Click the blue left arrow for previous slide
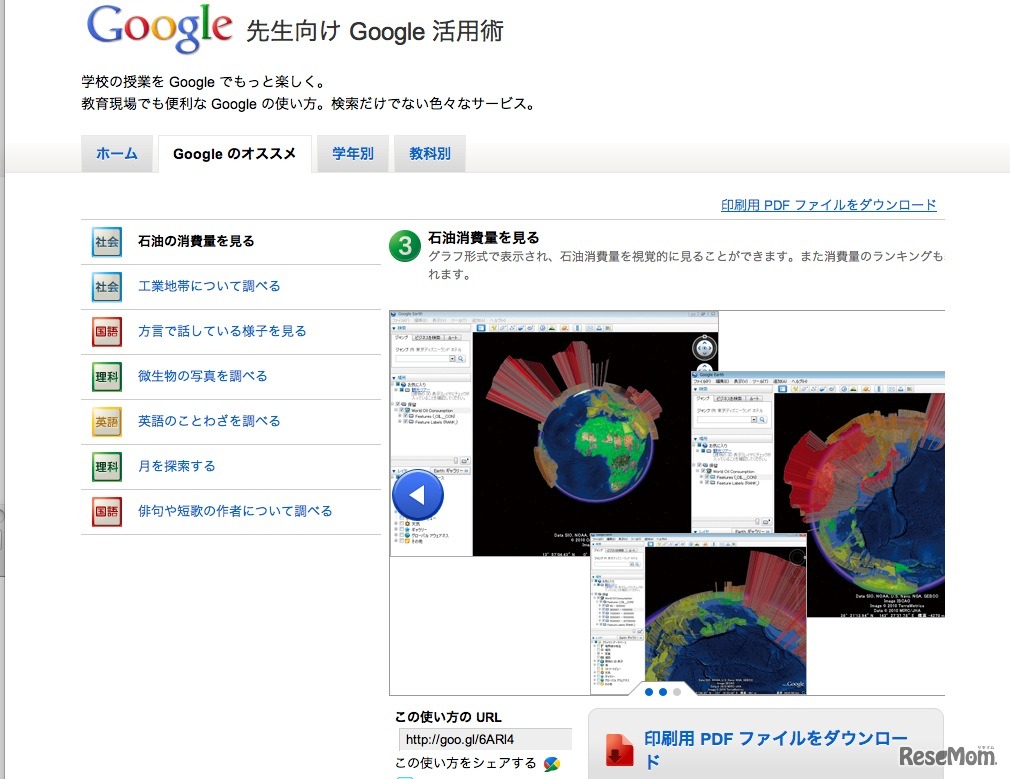The image size is (1010, 779). point(418,494)
